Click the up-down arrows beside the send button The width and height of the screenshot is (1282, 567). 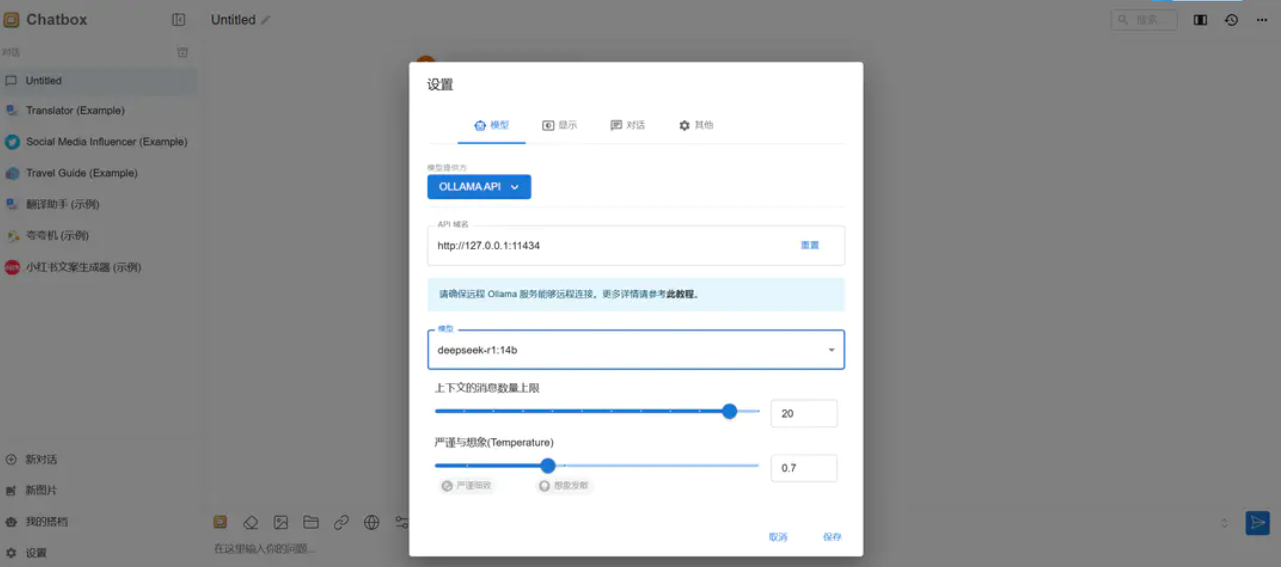click(1225, 523)
